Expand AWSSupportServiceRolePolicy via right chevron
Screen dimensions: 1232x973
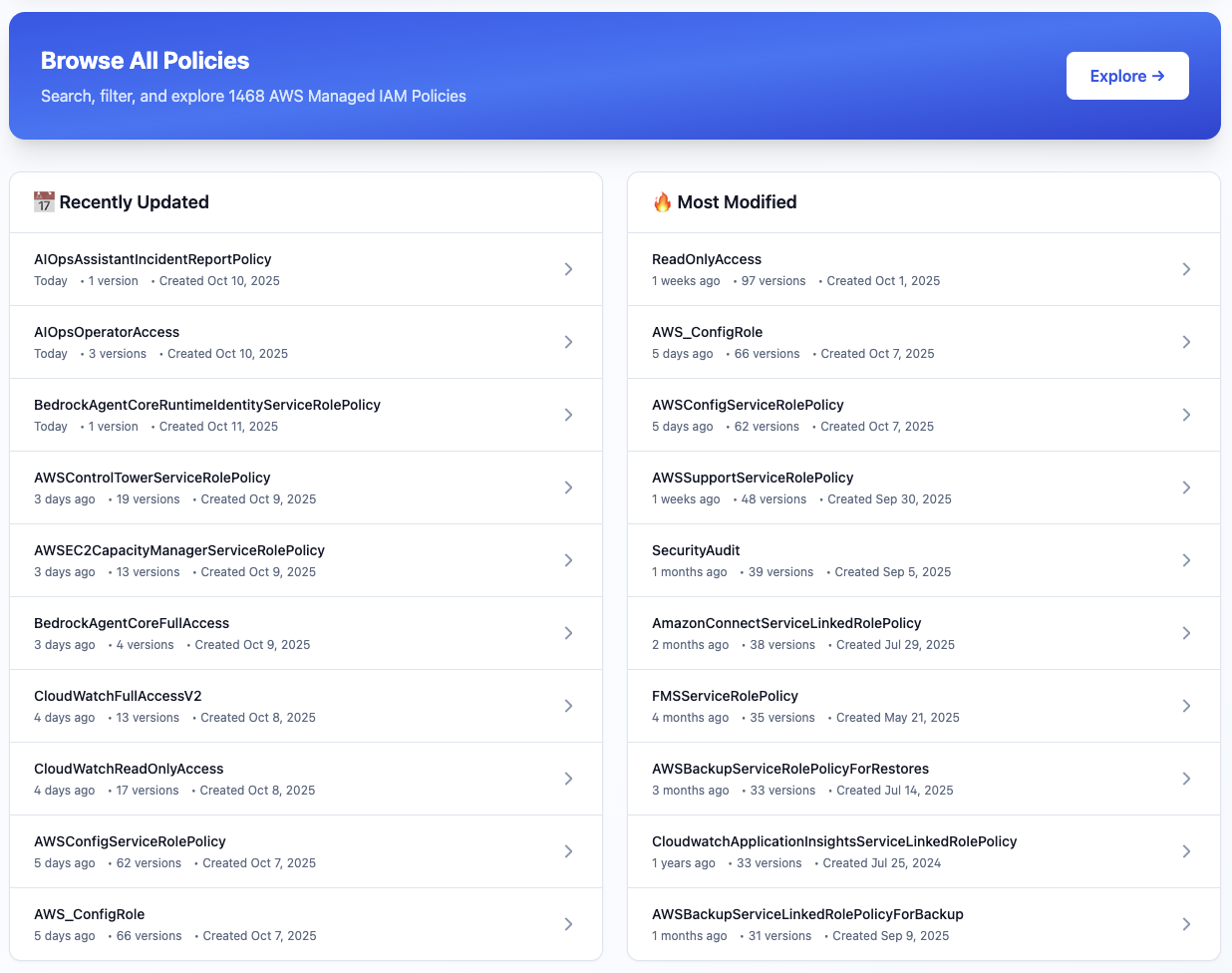tap(1186, 487)
